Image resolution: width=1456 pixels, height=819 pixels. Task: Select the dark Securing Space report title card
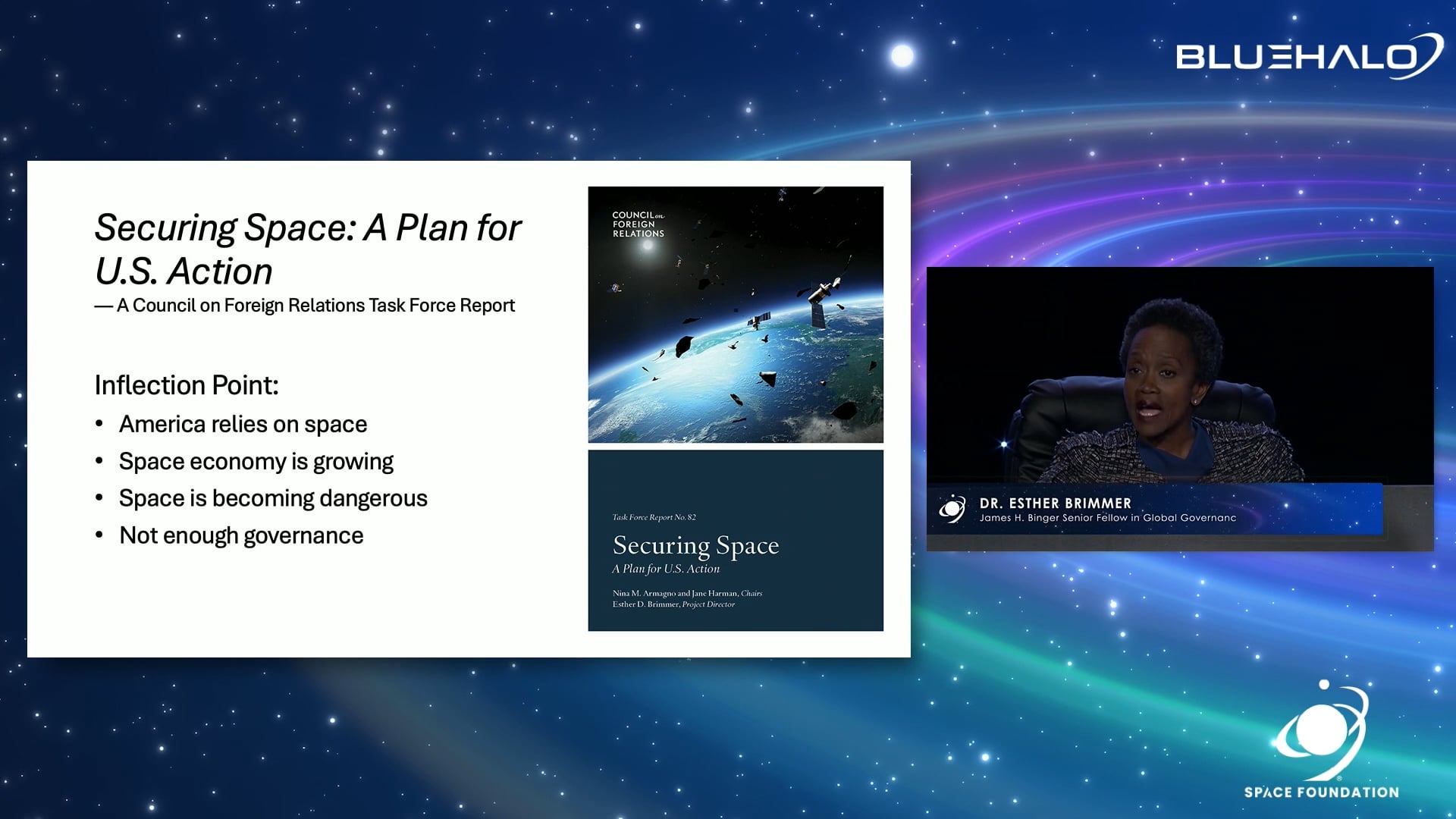coord(736,541)
